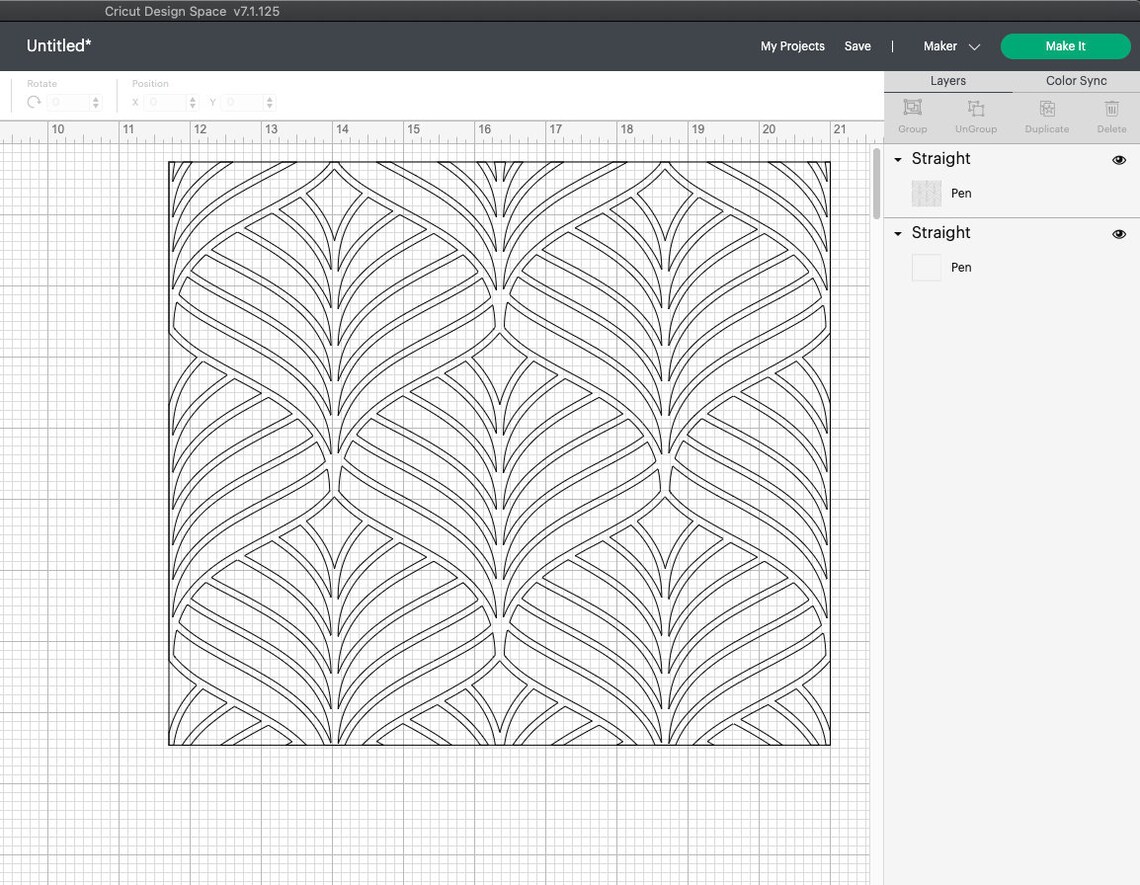This screenshot has height=885, width=1140.
Task: Collapse the second Straight layer group
Action: [897, 232]
